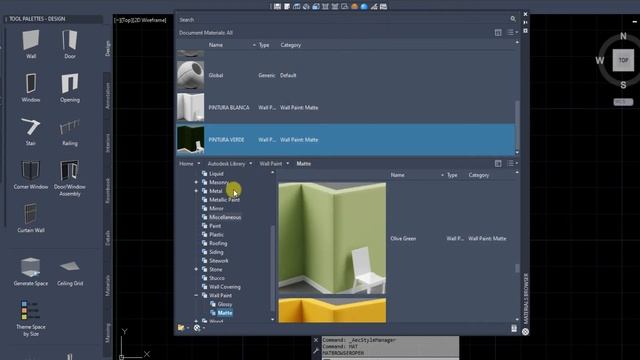Select the Curtain Wall tool
Screen dimensions: 640x360
point(31,218)
